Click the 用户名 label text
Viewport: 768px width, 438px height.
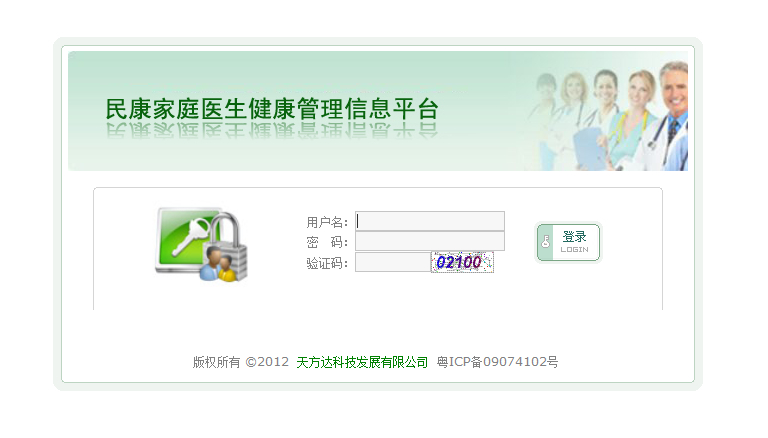click(x=327, y=222)
